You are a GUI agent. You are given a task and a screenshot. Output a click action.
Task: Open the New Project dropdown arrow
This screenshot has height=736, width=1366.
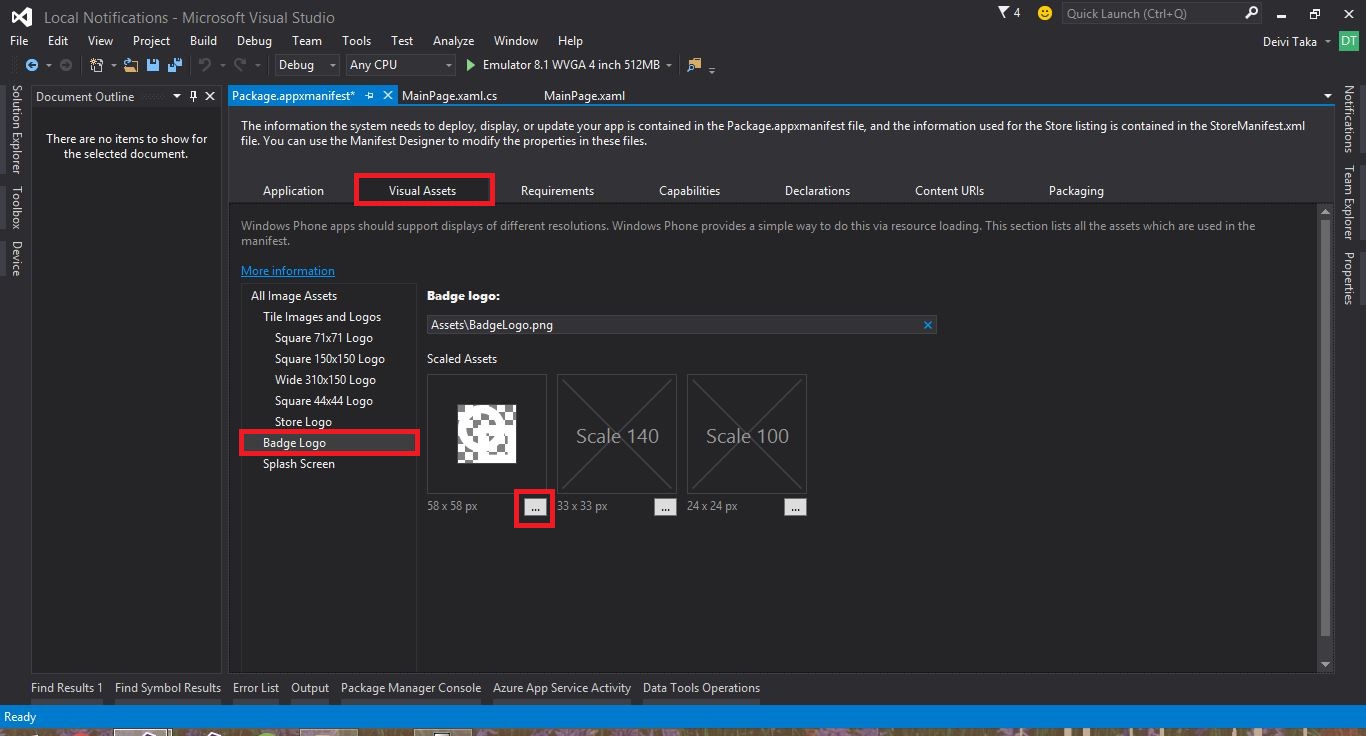(113, 65)
